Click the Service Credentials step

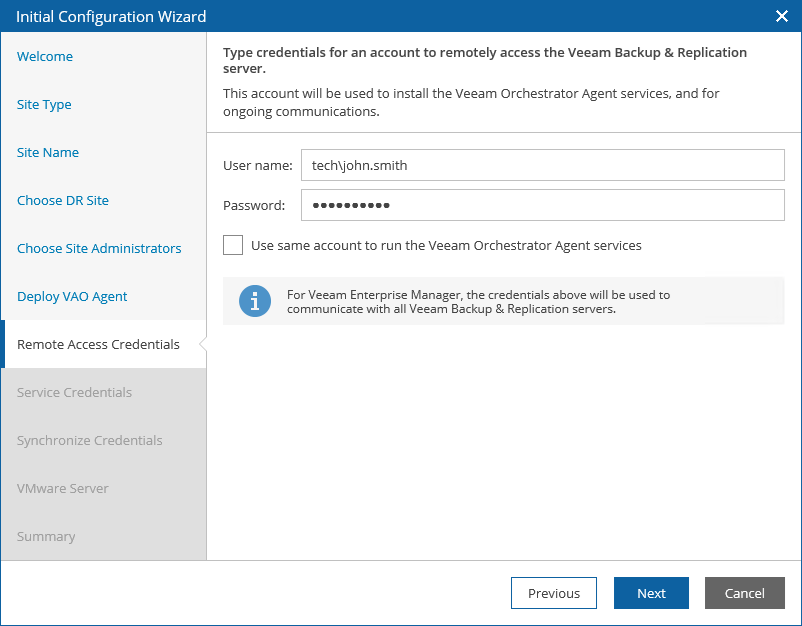(74, 392)
